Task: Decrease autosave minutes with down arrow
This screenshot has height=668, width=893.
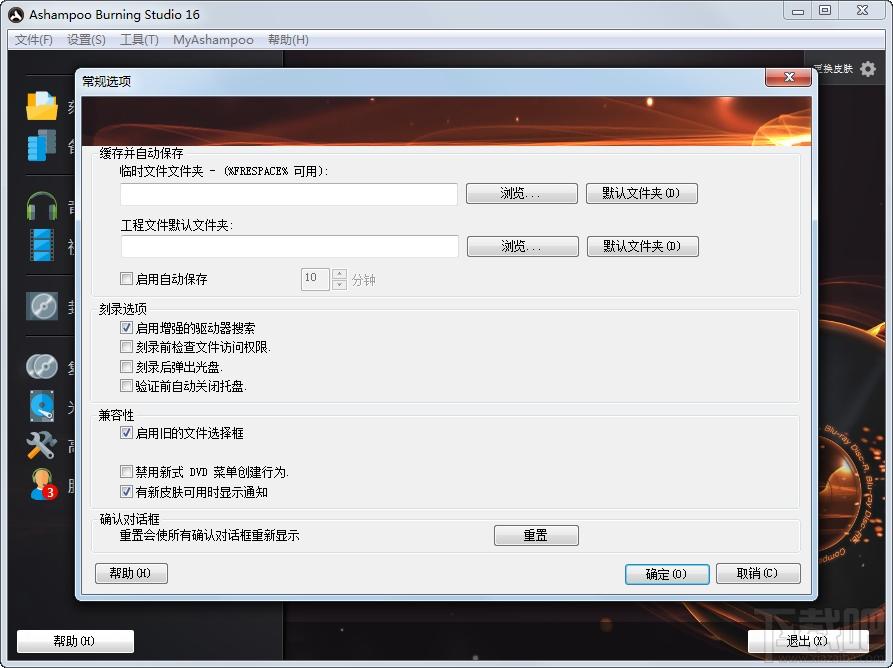Action: coord(339,284)
